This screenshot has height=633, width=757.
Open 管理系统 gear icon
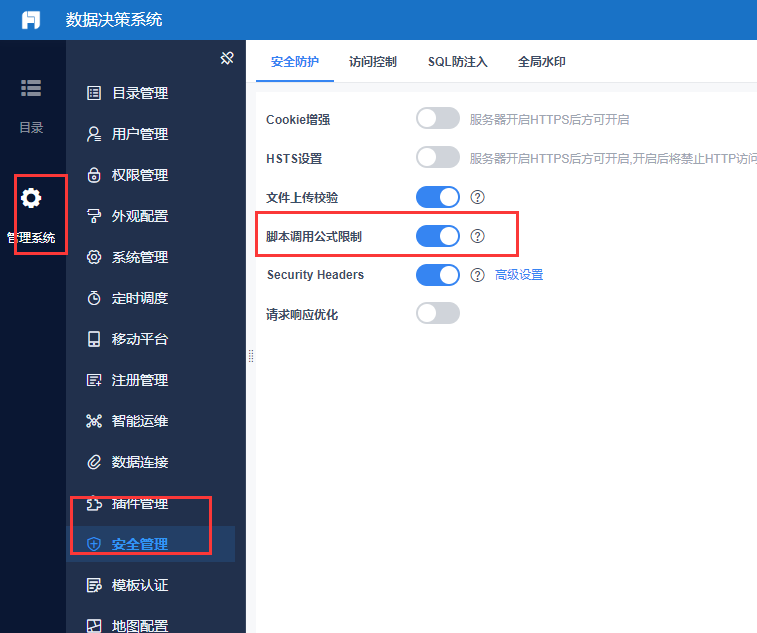click(31, 198)
